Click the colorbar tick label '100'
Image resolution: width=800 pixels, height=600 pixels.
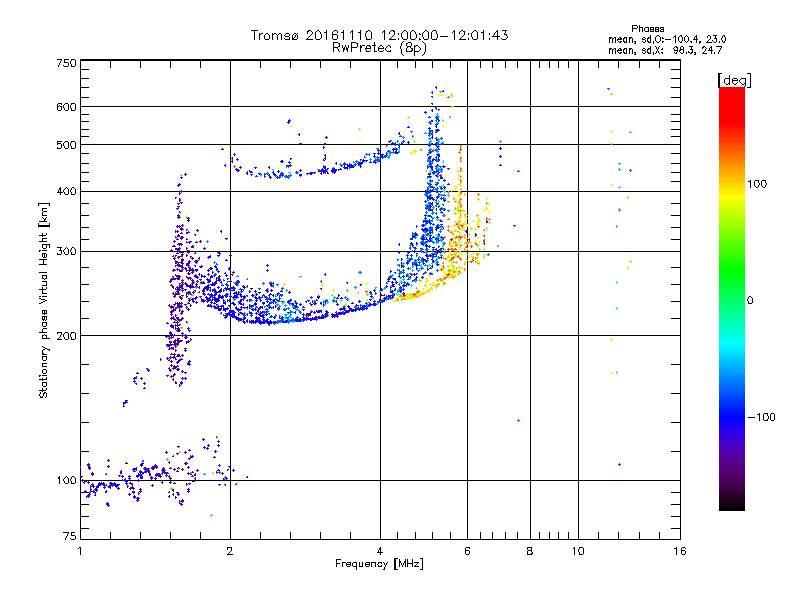pos(757,184)
